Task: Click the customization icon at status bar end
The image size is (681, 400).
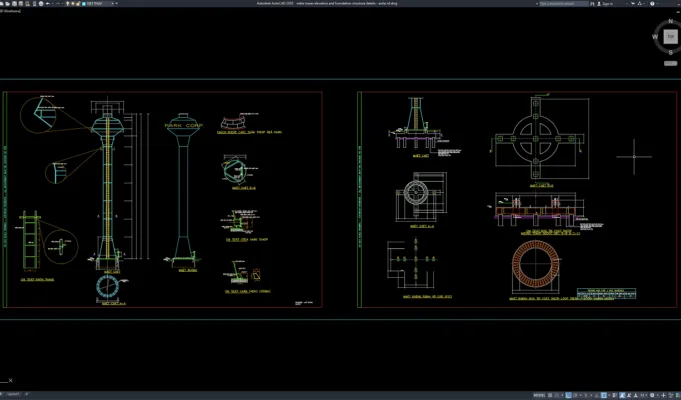Action: coord(678,395)
